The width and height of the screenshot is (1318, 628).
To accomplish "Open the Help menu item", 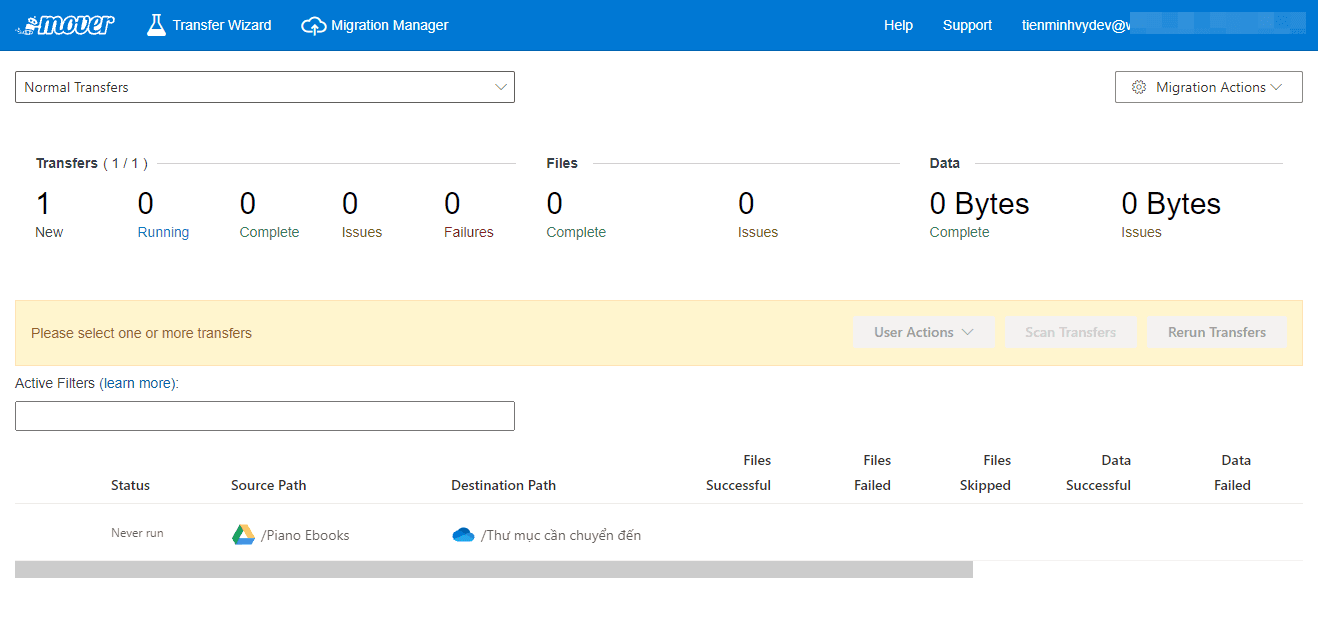I will 898,25.
